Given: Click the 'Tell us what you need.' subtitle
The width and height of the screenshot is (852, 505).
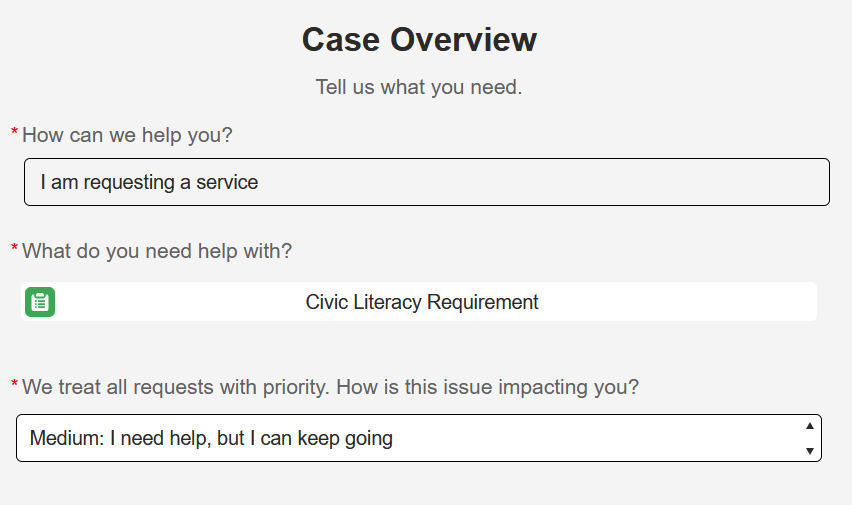Looking at the screenshot, I should pyautogui.click(x=419, y=87).
